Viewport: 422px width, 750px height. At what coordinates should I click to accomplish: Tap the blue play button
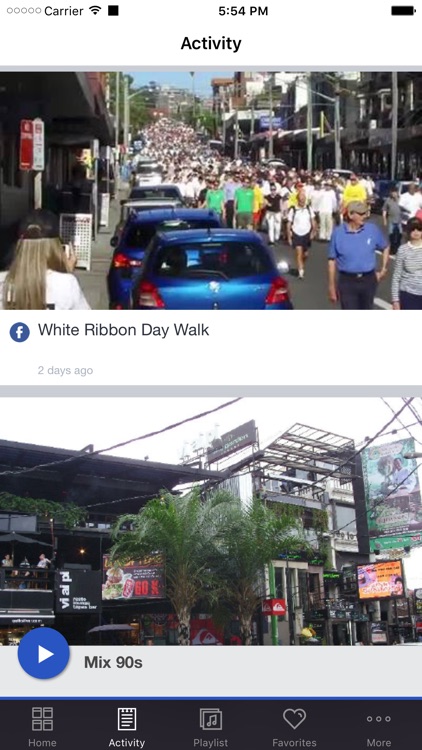(44, 653)
